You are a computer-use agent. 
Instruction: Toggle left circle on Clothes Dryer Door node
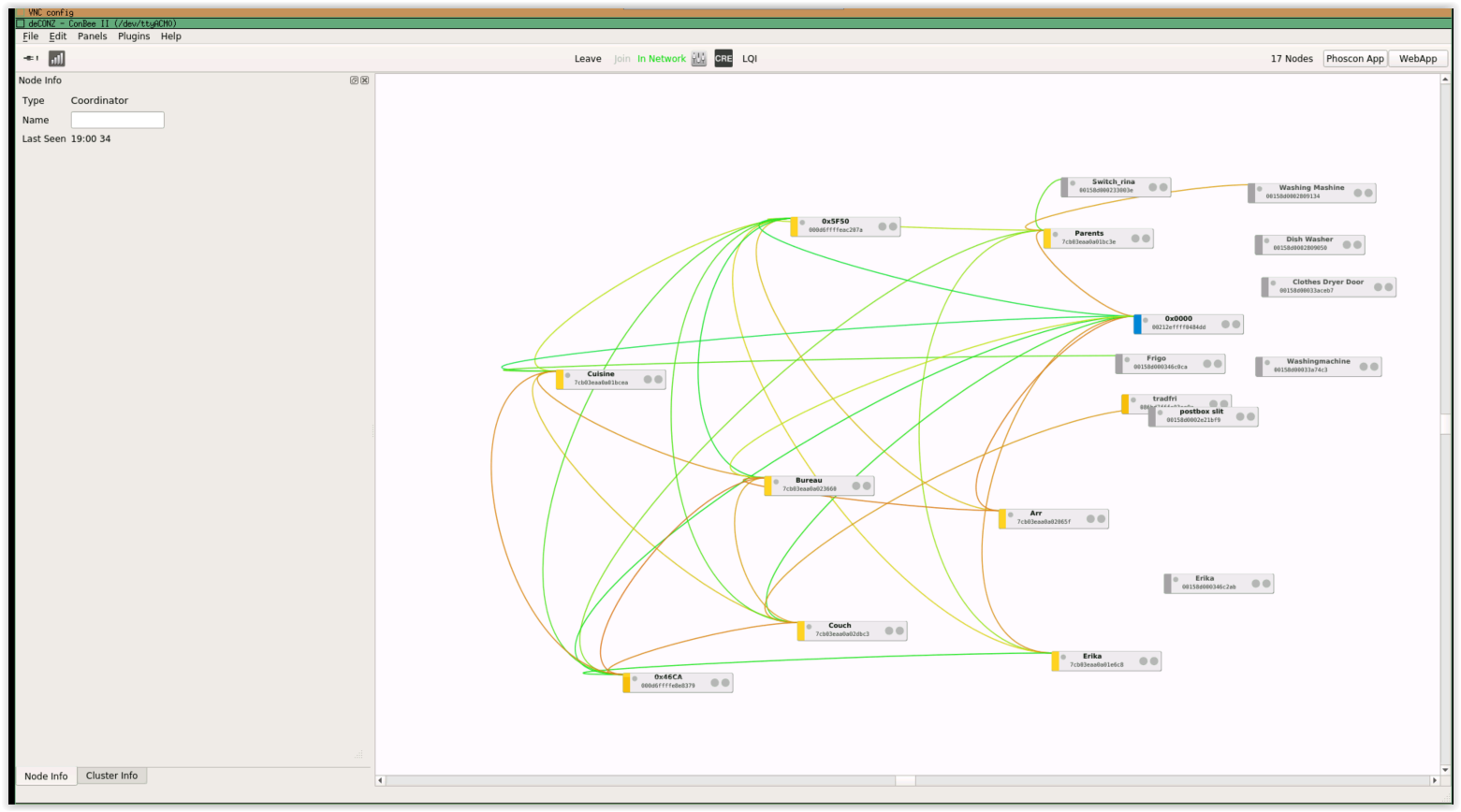1379,287
